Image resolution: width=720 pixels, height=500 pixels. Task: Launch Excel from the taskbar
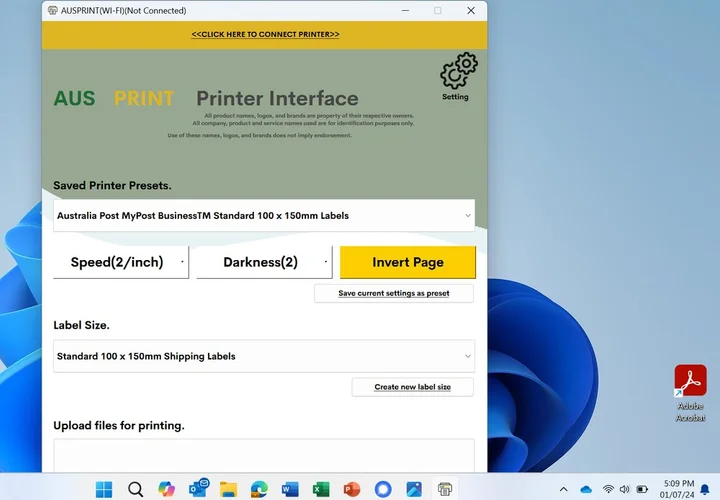pyautogui.click(x=321, y=489)
